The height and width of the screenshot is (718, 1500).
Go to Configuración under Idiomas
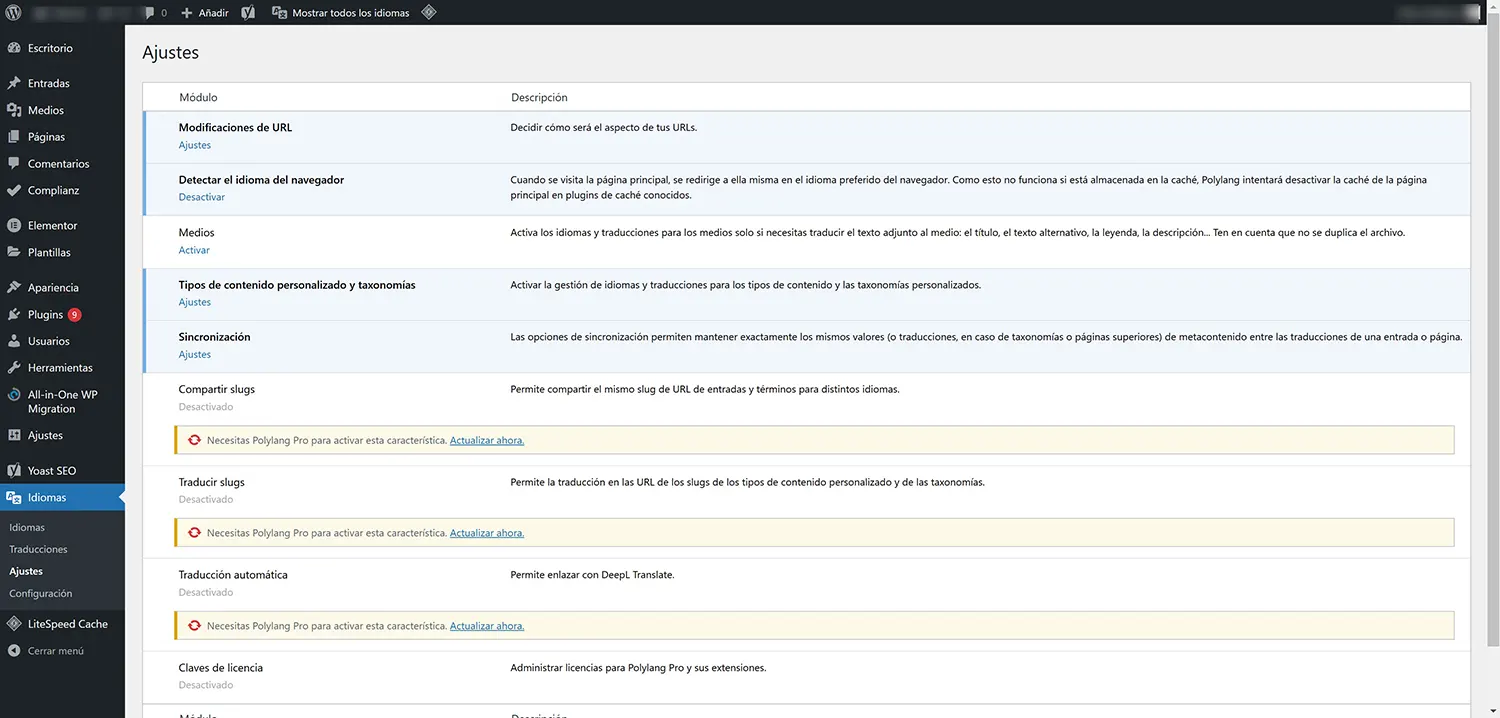(40, 594)
